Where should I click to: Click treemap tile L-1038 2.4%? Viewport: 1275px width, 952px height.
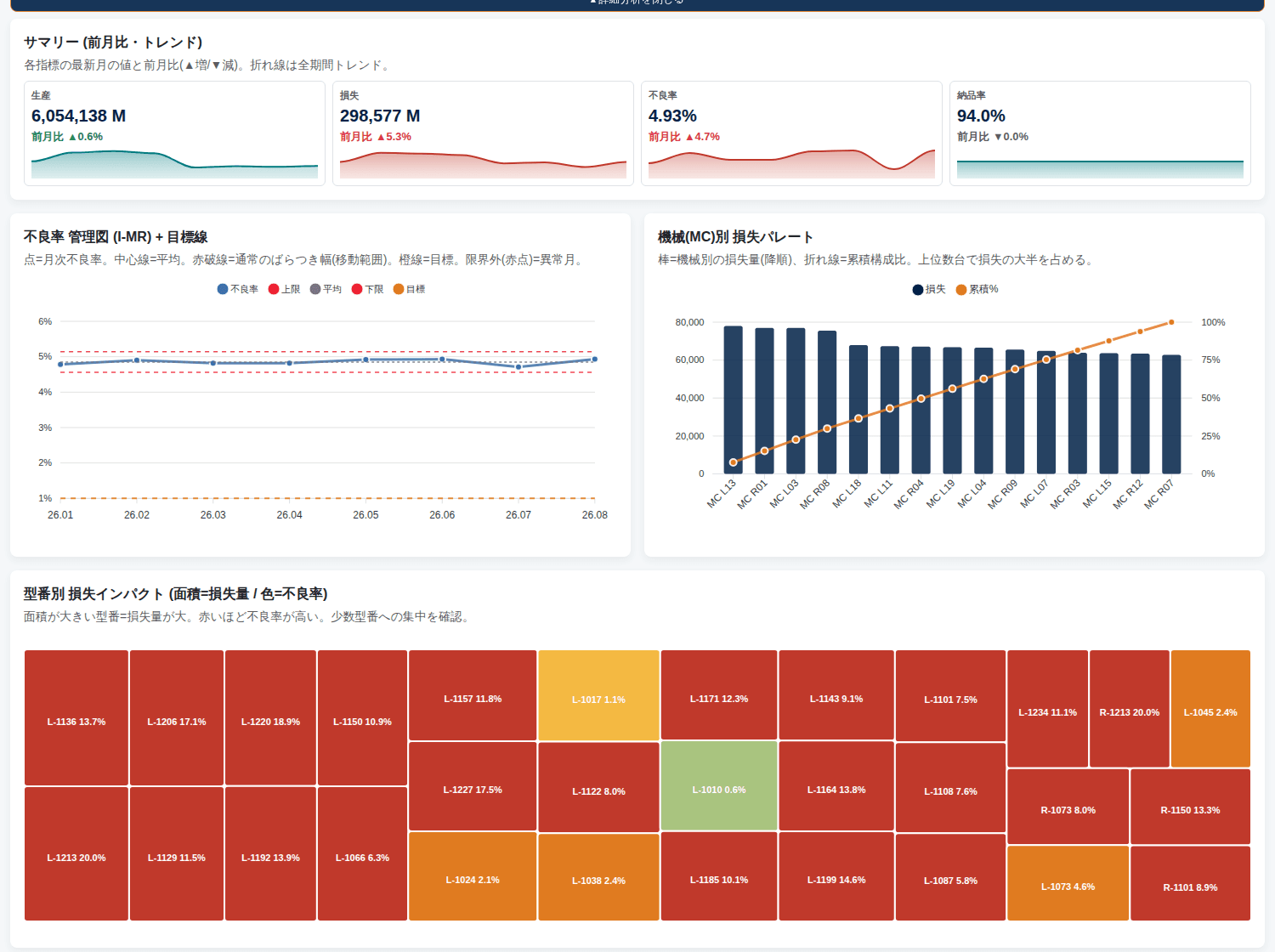[x=598, y=877]
